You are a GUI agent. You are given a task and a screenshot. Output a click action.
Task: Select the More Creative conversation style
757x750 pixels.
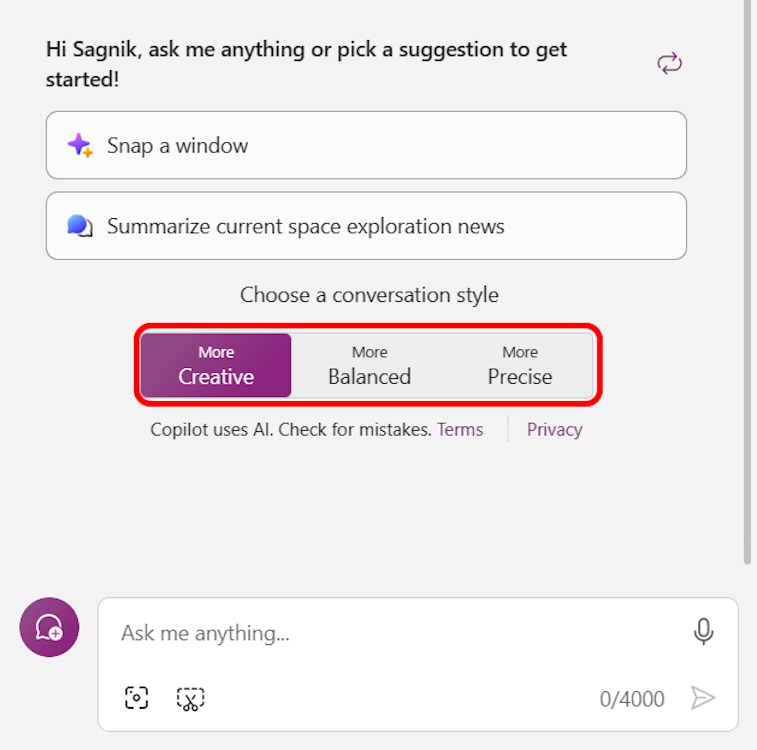click(x=216, y=365)
